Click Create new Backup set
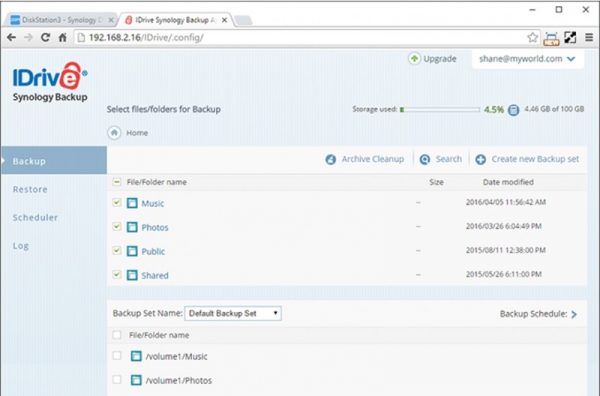600x396 pixels. pos(535,159)
